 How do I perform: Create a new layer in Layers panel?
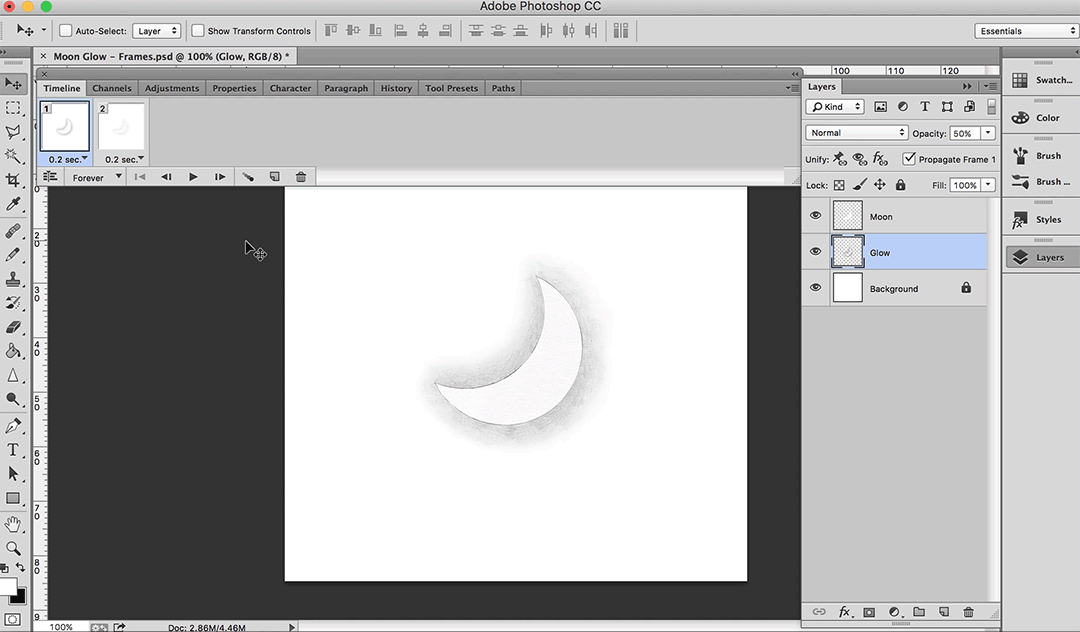943,612
